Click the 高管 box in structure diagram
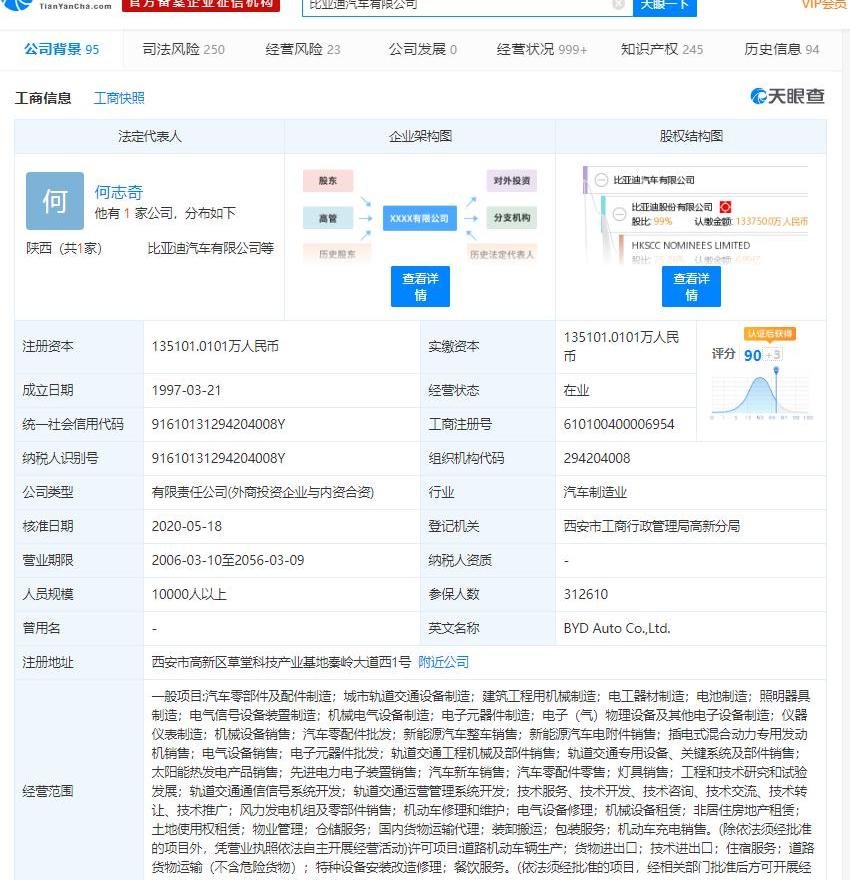850x880 pixels. (328, 218)
